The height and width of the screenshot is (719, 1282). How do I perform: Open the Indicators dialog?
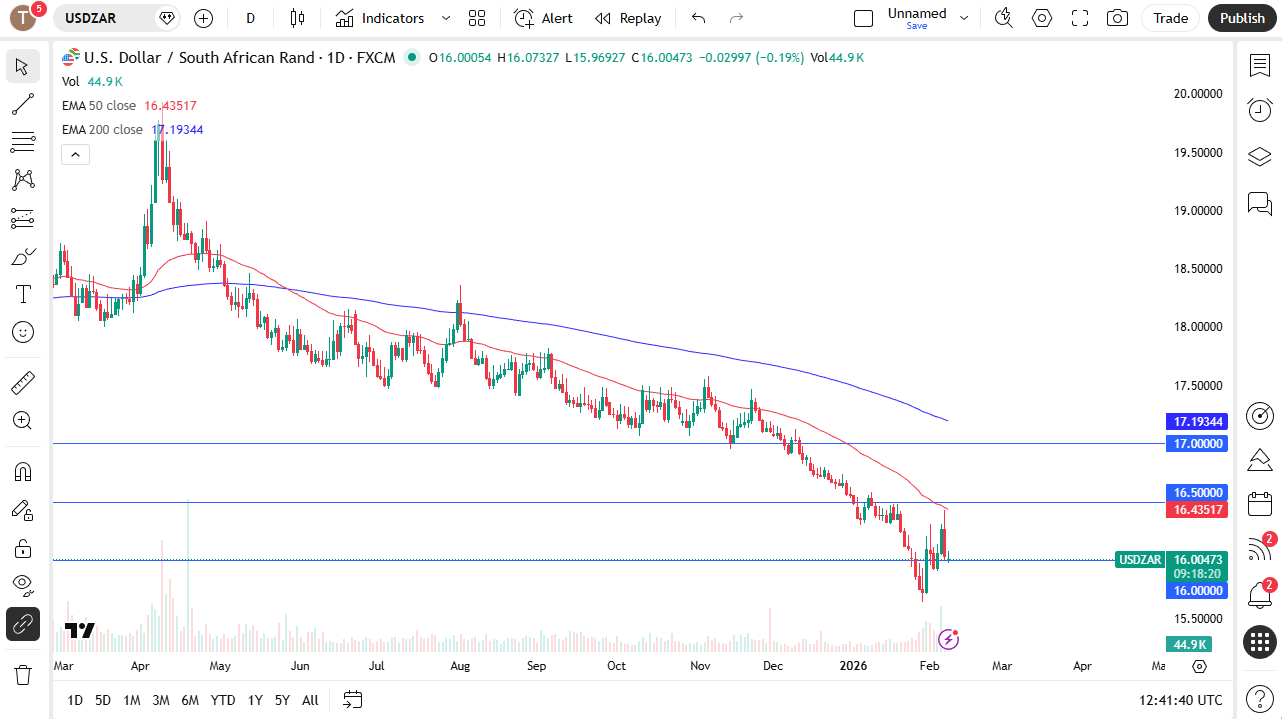380,18
